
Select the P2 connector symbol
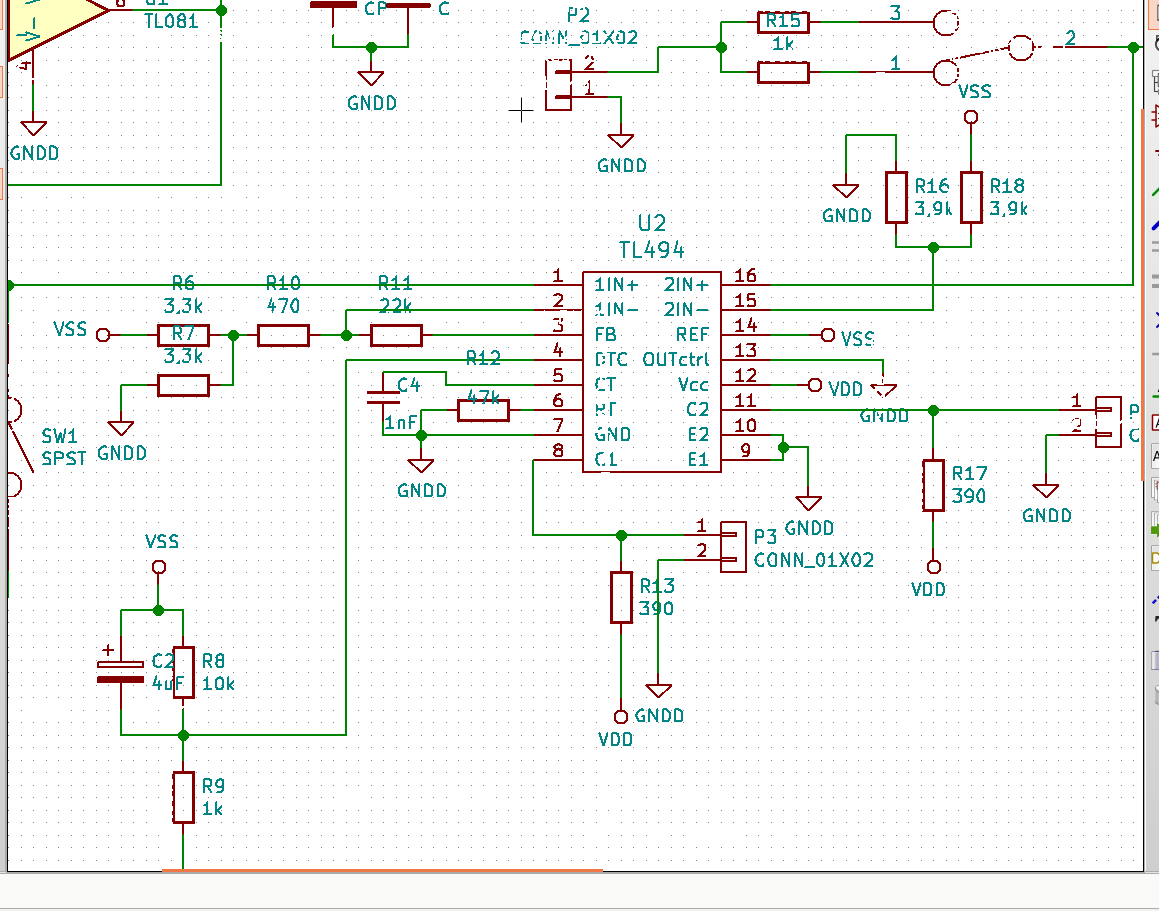(x=559, y=84)
